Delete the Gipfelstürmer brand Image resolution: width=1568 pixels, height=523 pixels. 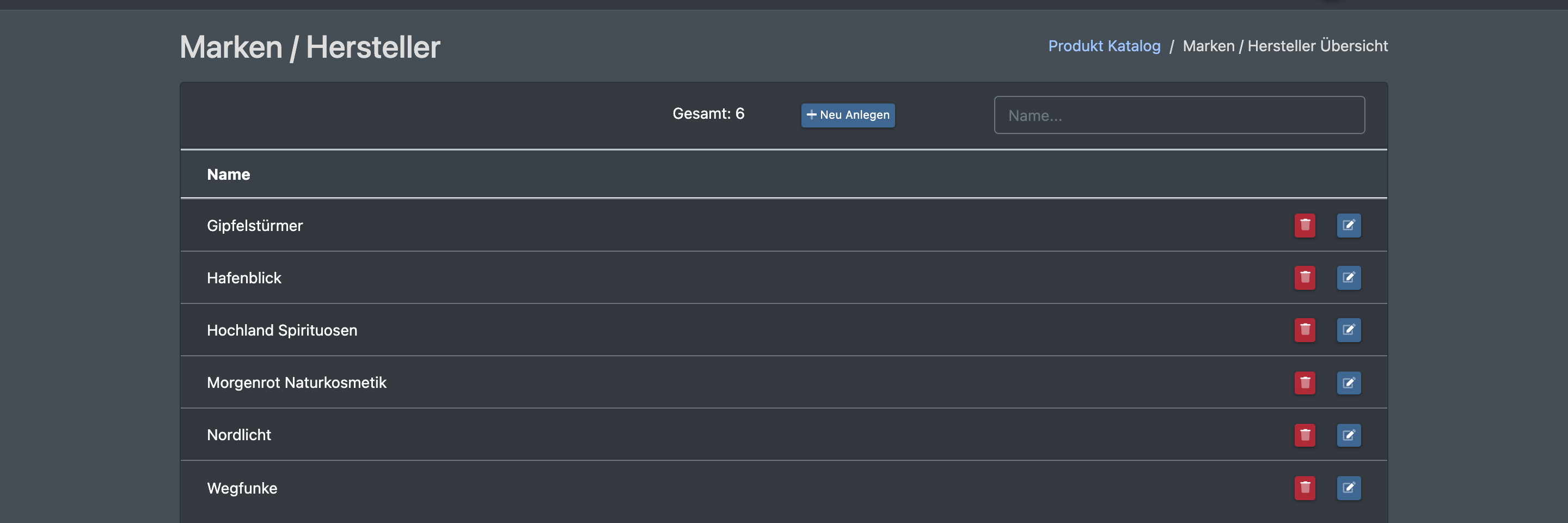pos(1304,226)
